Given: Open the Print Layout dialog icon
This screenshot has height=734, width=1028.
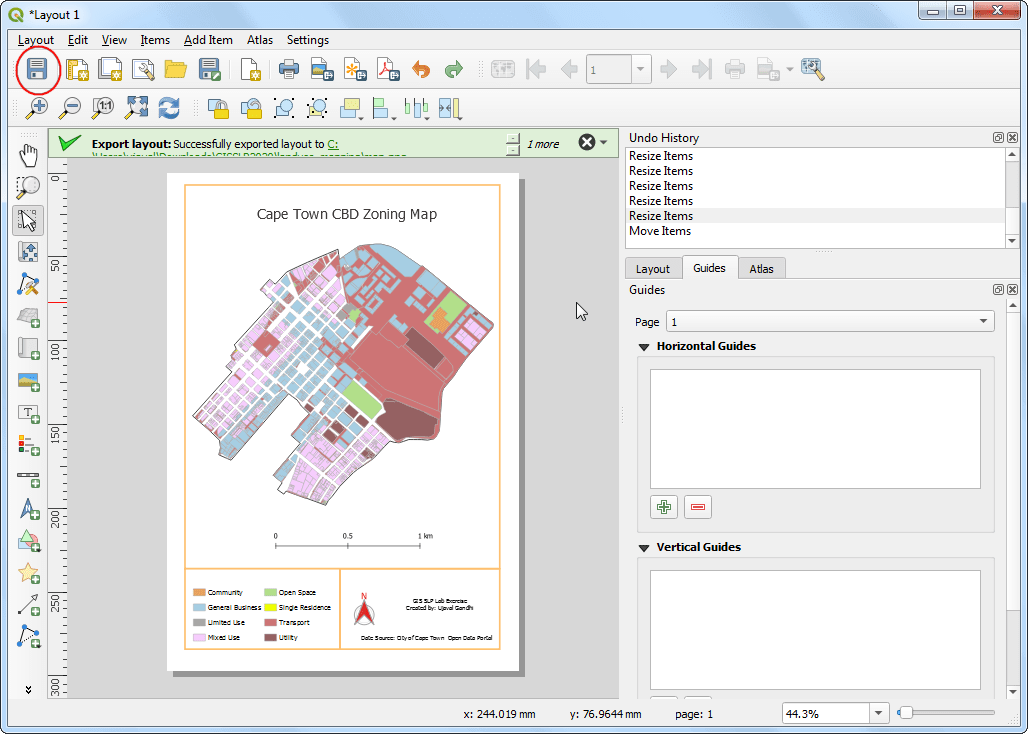Looking at the screenshot, I should [288, 69].
